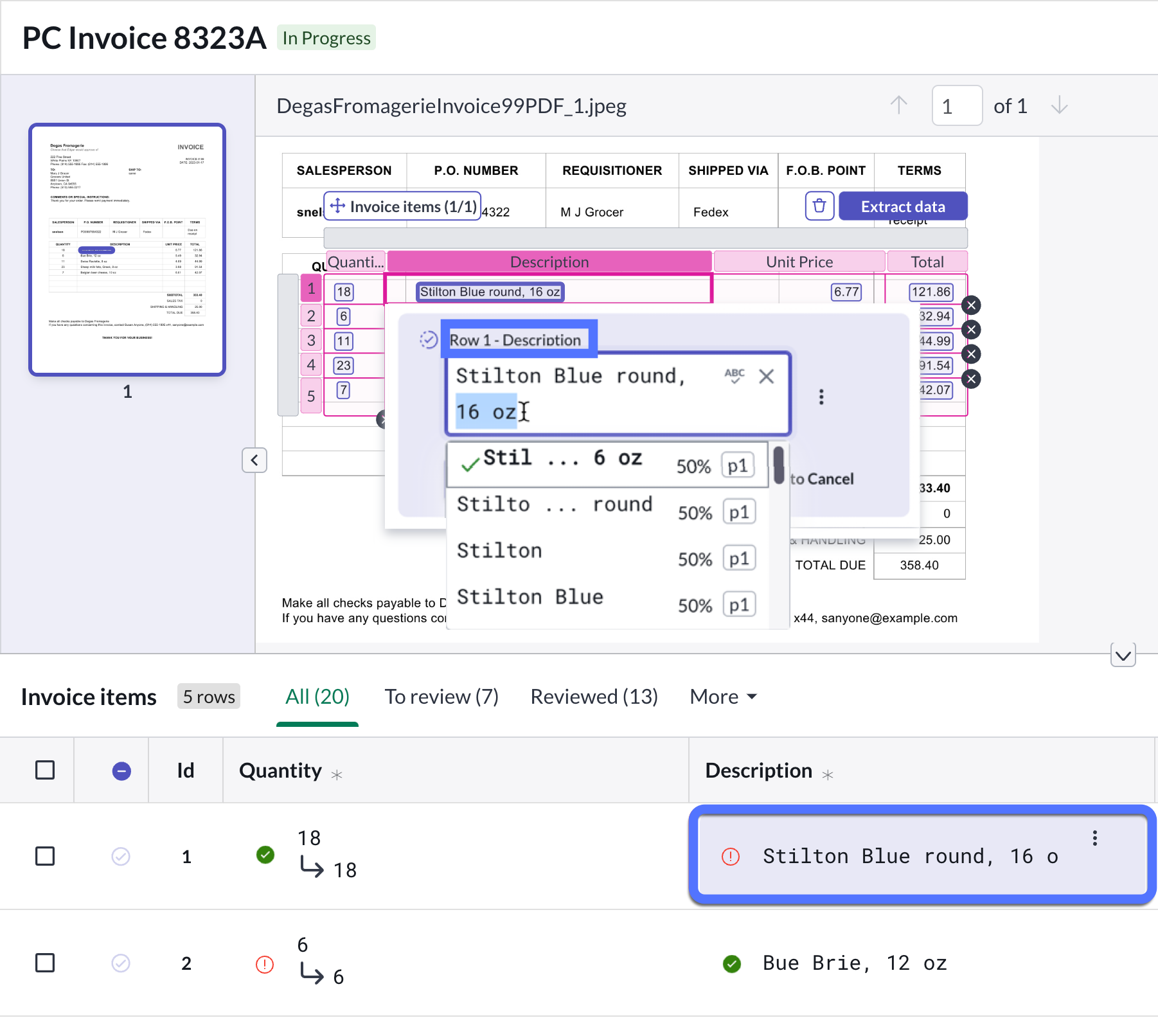Click green check beside quantity 18

tap(265, 854)
